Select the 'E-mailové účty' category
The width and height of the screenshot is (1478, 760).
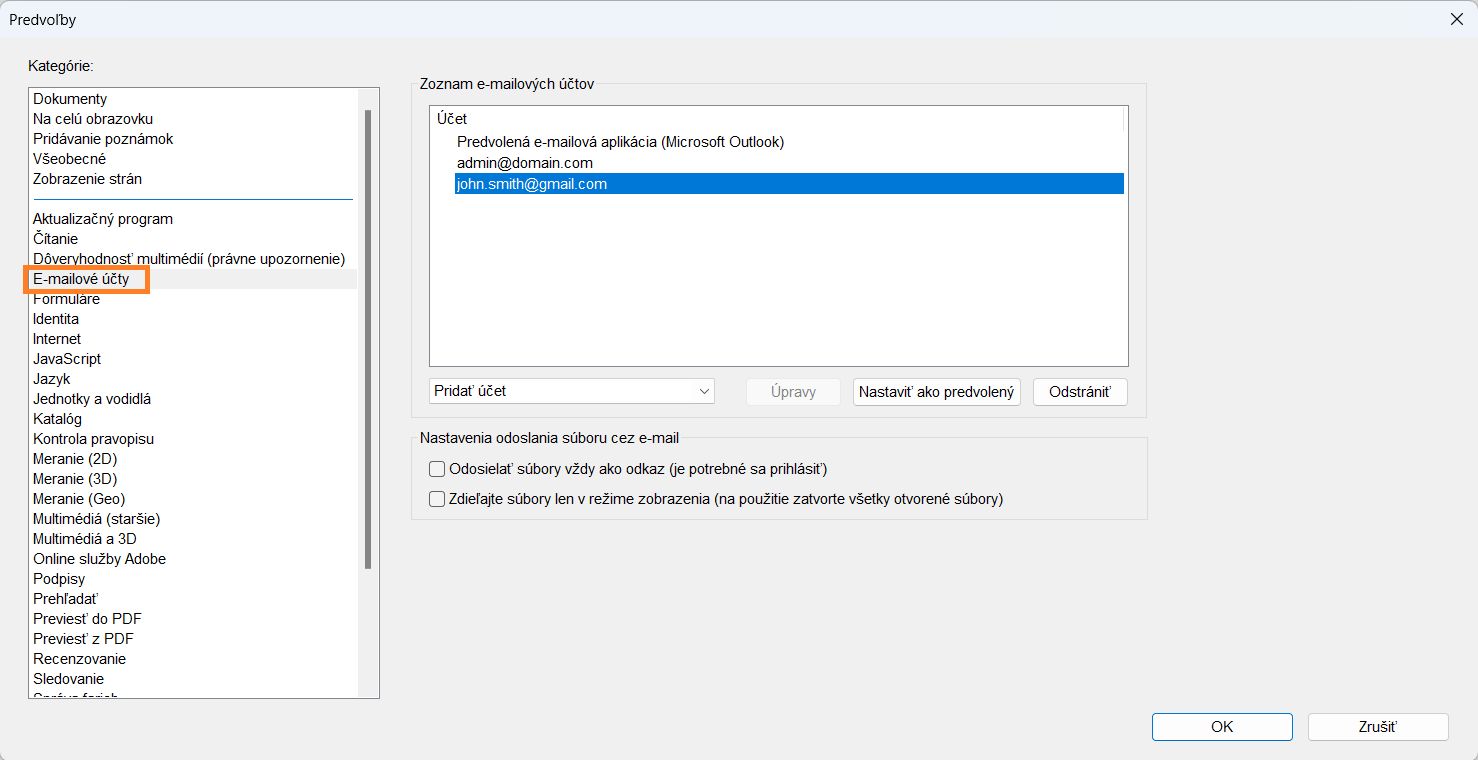[81, 279]
